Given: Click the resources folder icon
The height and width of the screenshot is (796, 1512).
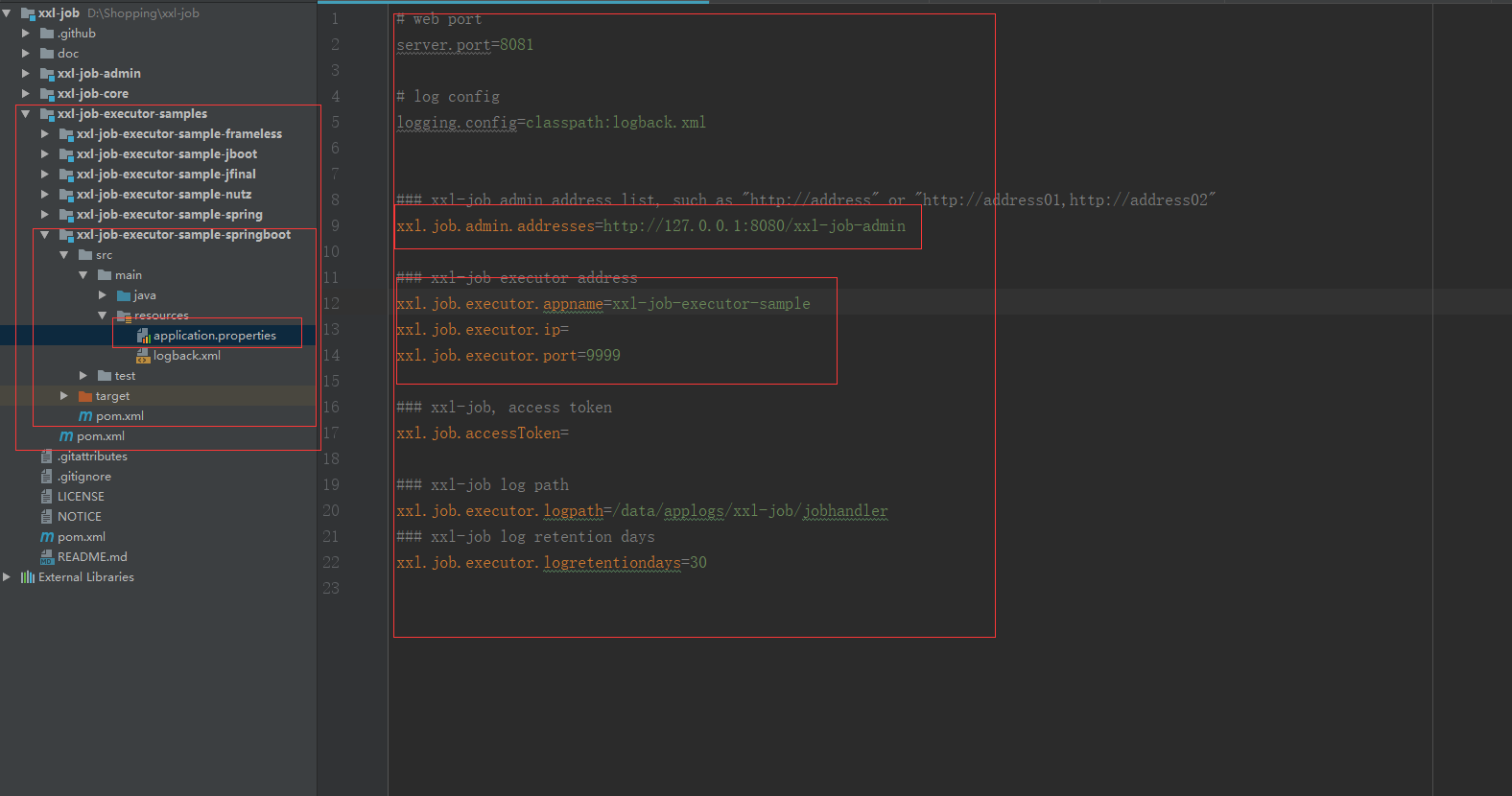Looking at the screenshot, I should coord(124,316).
